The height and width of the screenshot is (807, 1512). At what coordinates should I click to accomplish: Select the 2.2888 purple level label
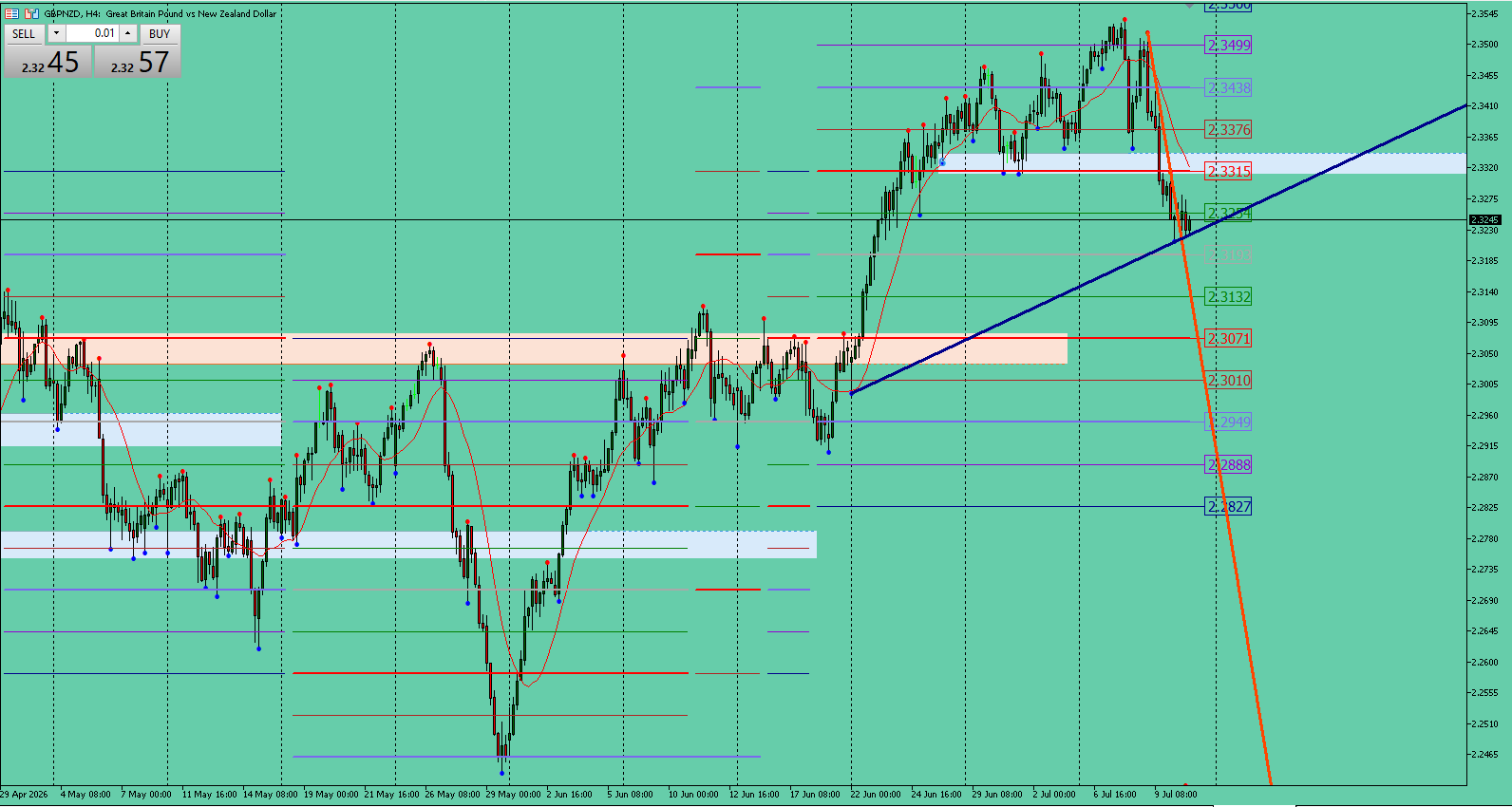coord(1228,464)
